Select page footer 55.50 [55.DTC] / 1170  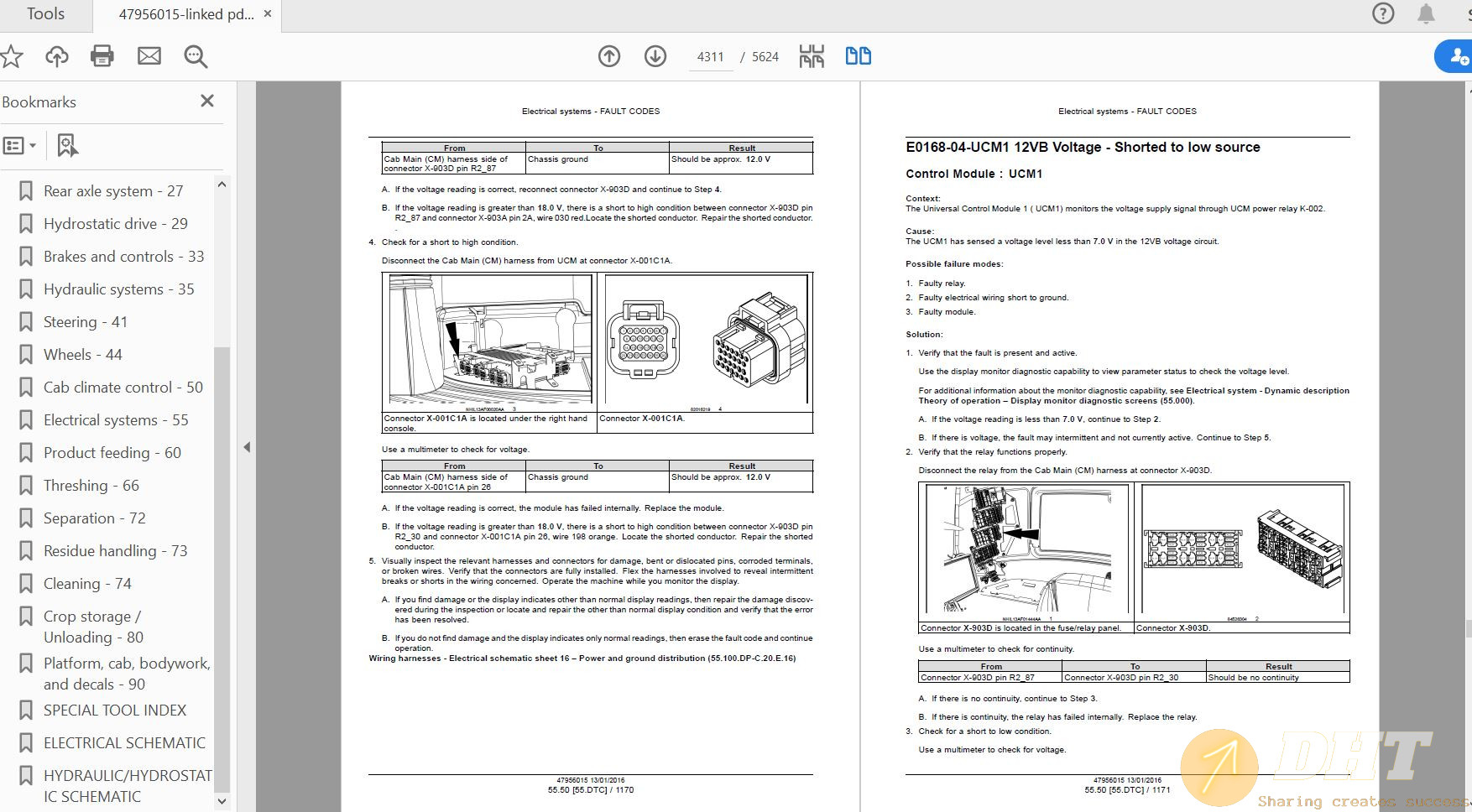point(591,790)
